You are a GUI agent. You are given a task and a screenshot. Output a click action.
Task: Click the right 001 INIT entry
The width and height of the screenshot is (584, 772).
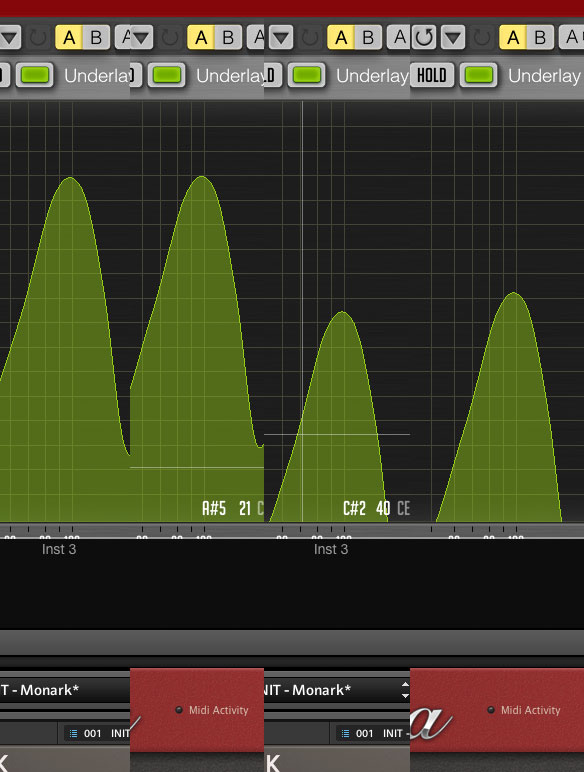382,734
